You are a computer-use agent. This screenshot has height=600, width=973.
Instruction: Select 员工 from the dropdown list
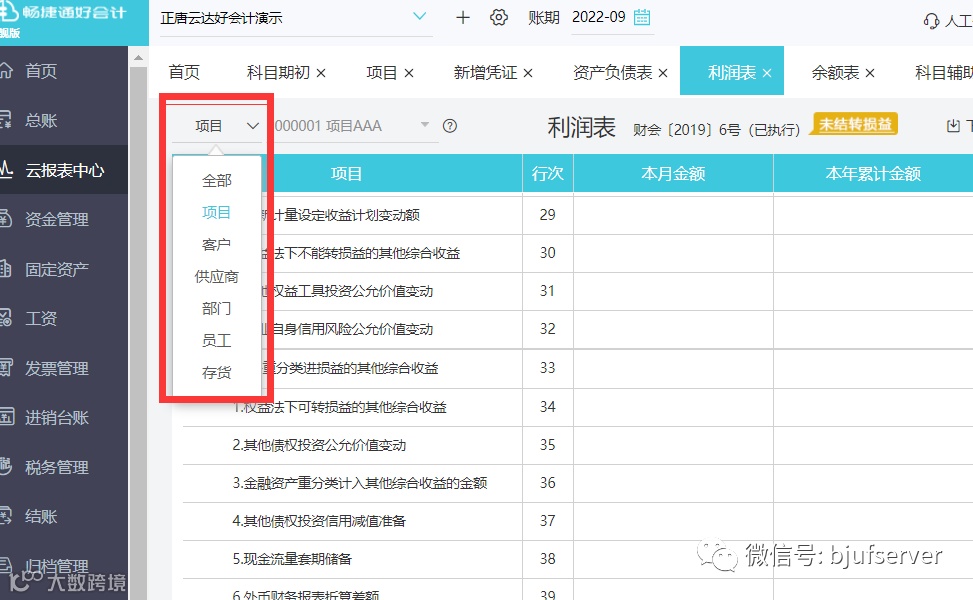pos(217,341)
